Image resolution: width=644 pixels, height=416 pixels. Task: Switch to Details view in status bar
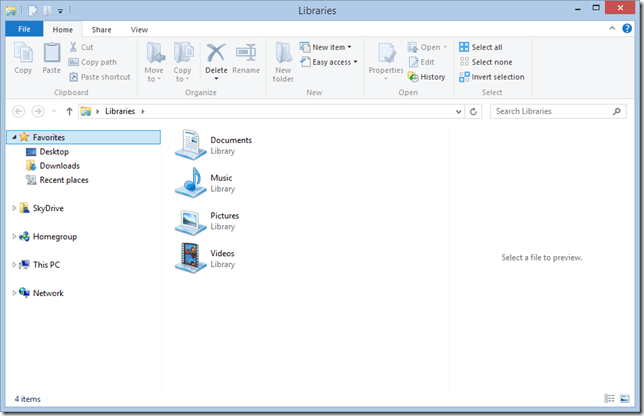(x=609, y=398)
